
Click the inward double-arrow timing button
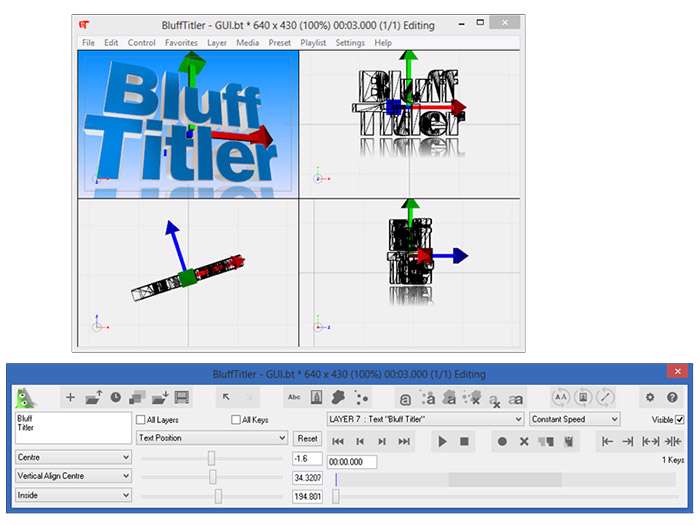point(673,442)
